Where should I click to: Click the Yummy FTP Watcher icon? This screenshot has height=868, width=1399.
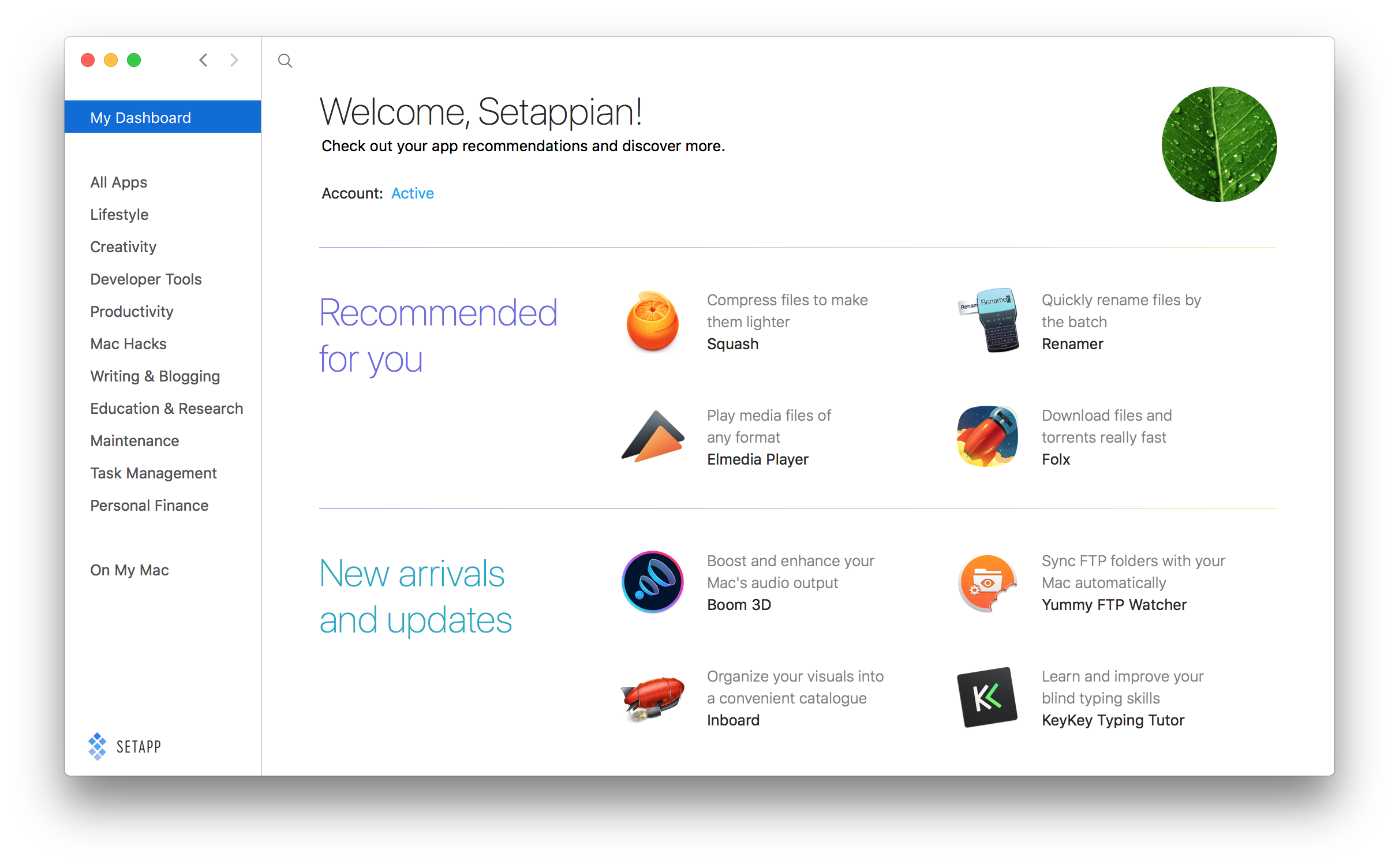986,582
